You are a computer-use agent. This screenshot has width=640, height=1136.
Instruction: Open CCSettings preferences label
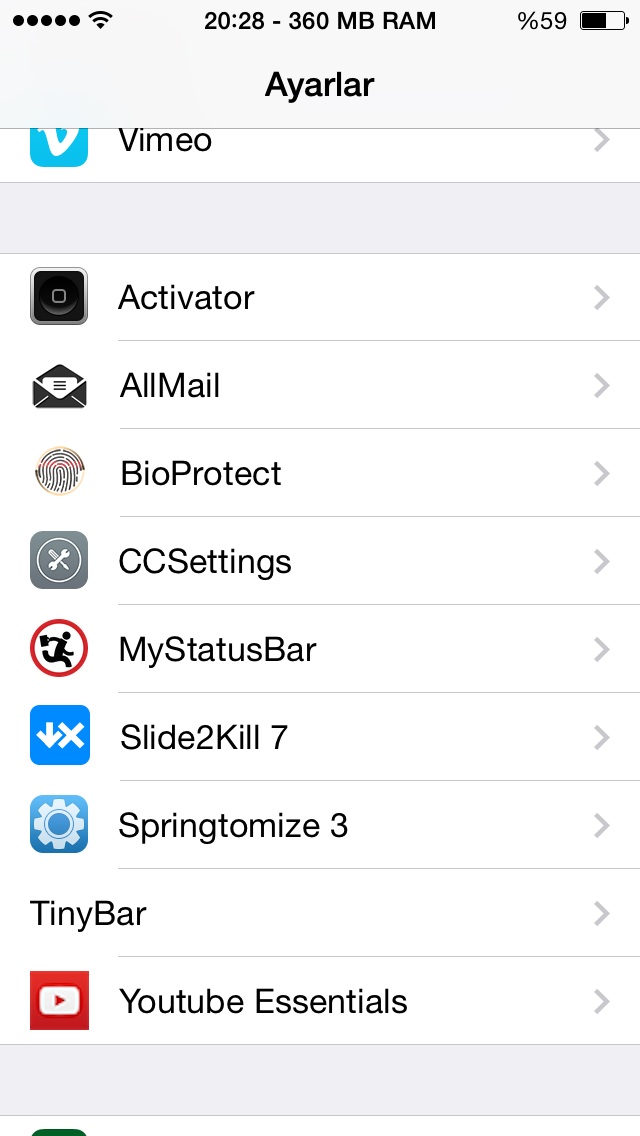point(205,562)
